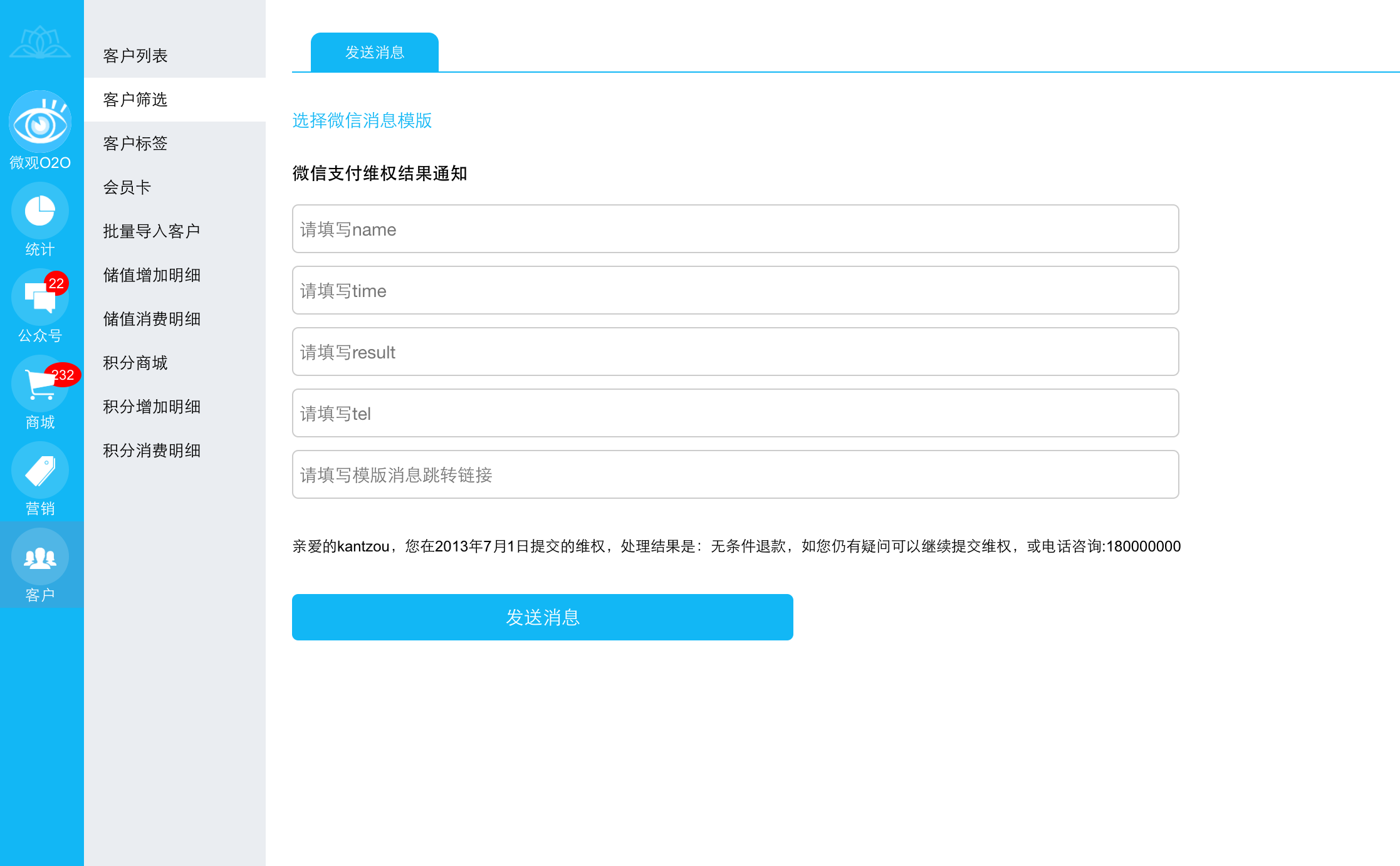Switch to the 发送消息 tab
This screenshot has width=1400, height=866.
(375, 52)
